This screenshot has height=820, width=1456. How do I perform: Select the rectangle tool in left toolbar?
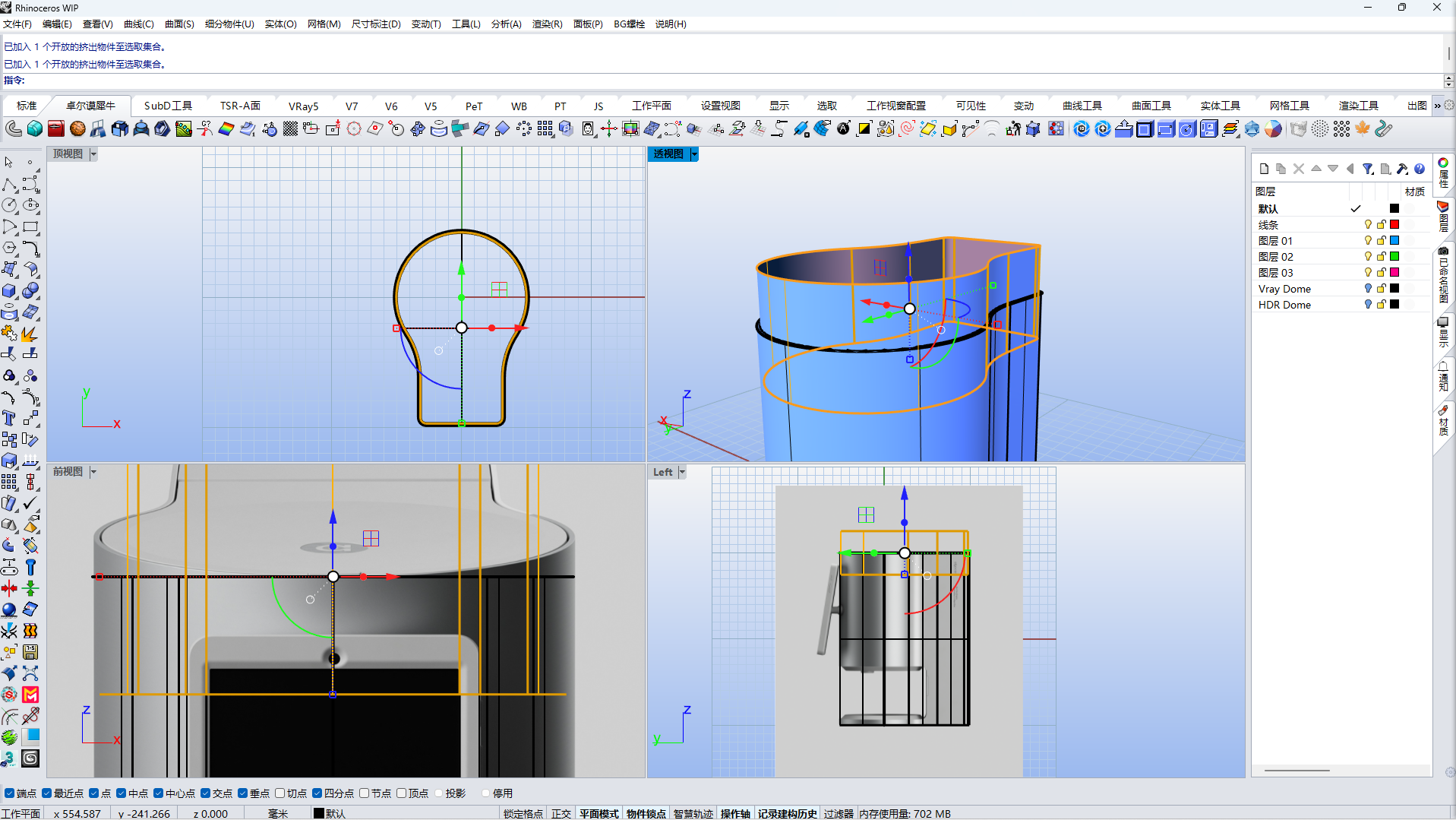point(30,227)
